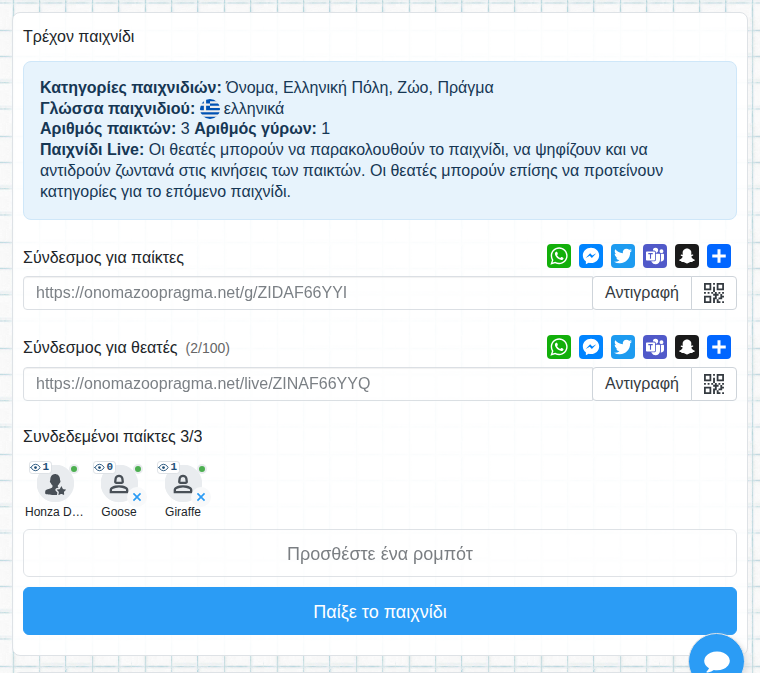Viewport: 760px width, 673px height.
Task: Start the game with Παίξε το παιχνίδι
Action: pyautogui.click(x=380, y=611)
